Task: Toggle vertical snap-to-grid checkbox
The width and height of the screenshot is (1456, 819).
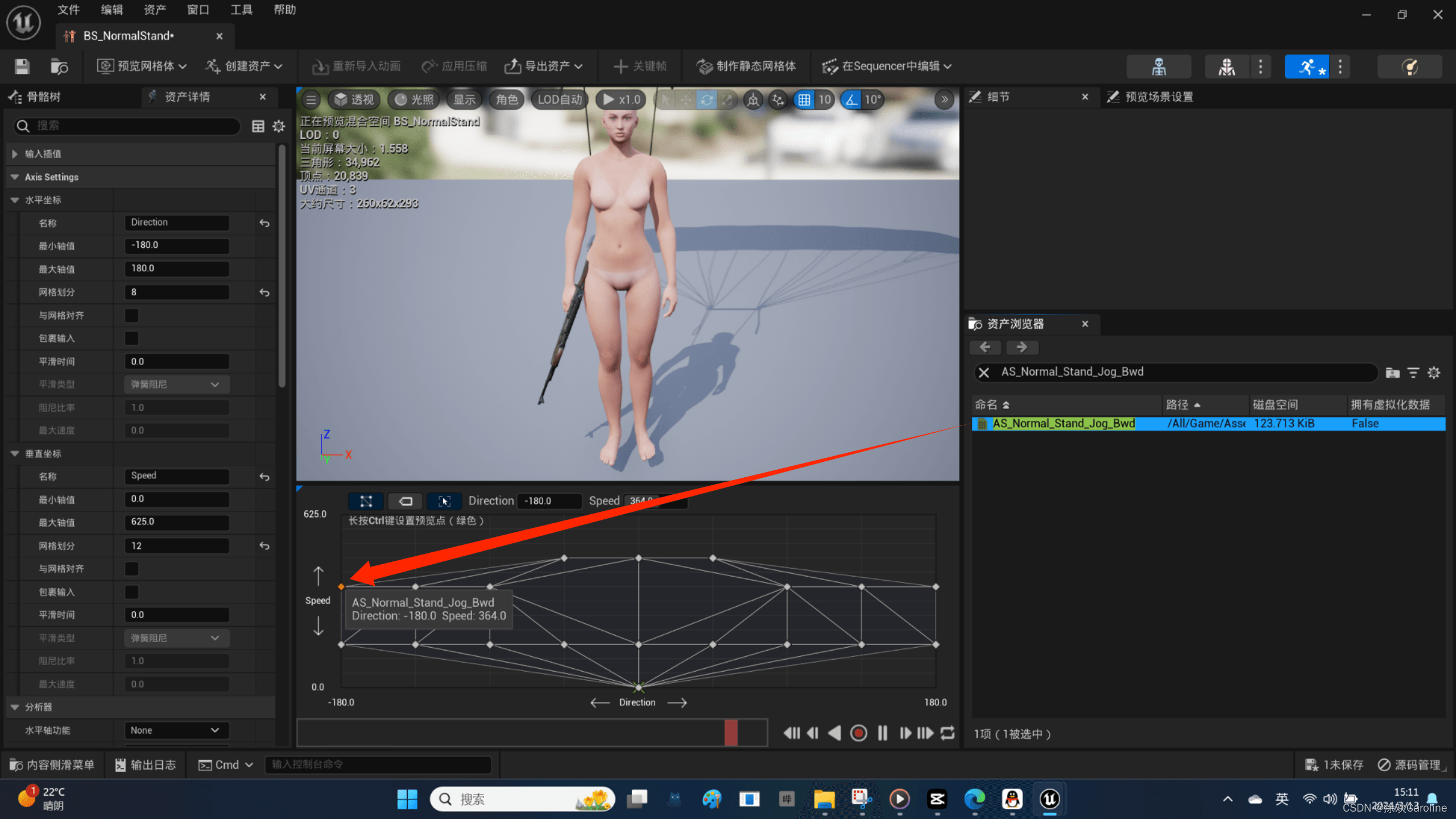Action: (x=131, y=569)
